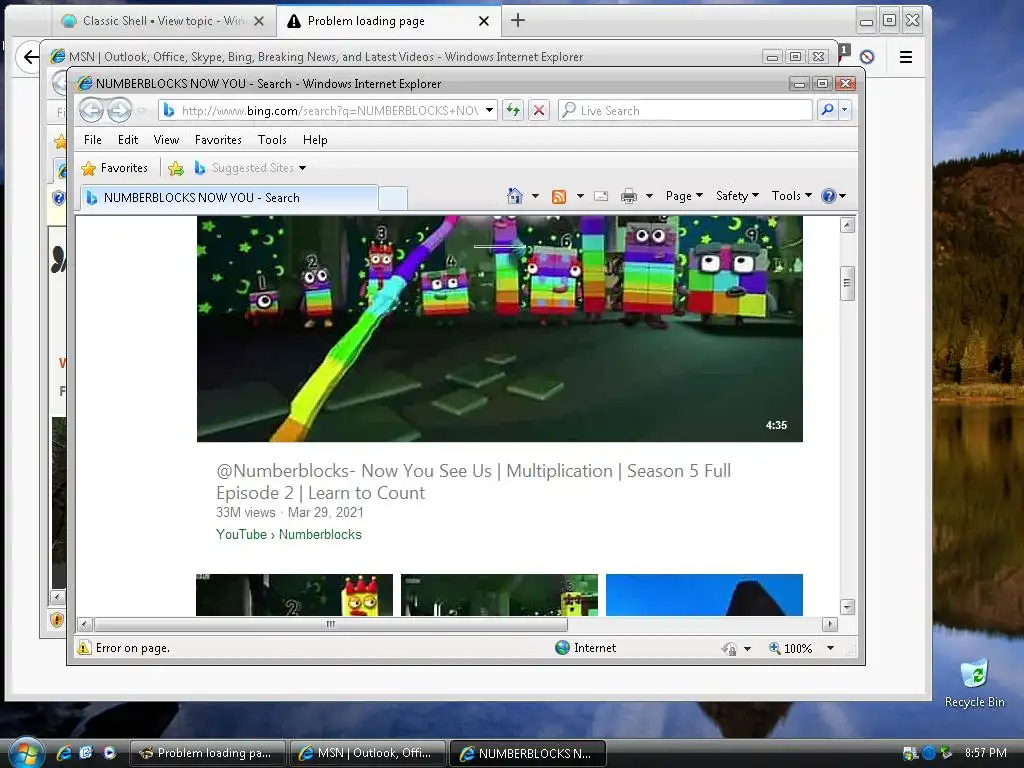Open Favorites center star button
The height and width of the screenshot is (768, 1024).
(x=88, y=168)
